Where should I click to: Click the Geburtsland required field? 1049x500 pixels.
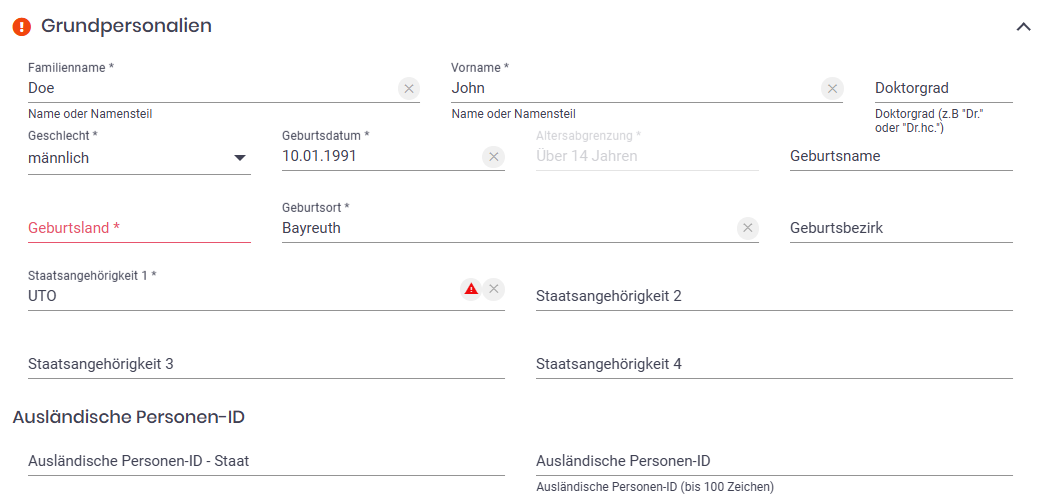(x=139, y=228)
